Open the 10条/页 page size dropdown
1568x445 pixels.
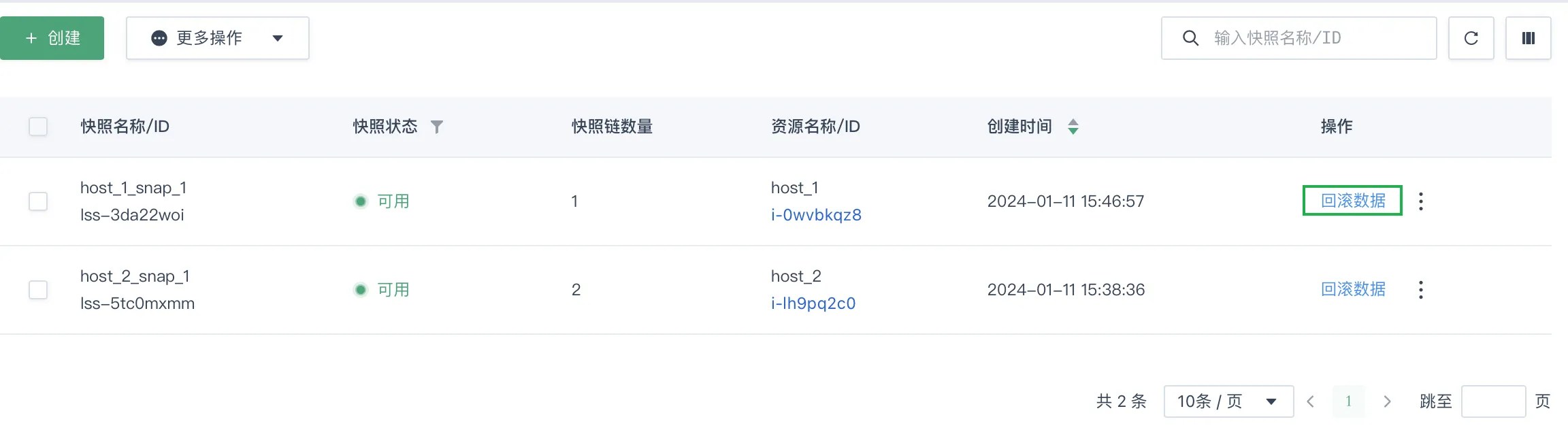pos(1228,401)
